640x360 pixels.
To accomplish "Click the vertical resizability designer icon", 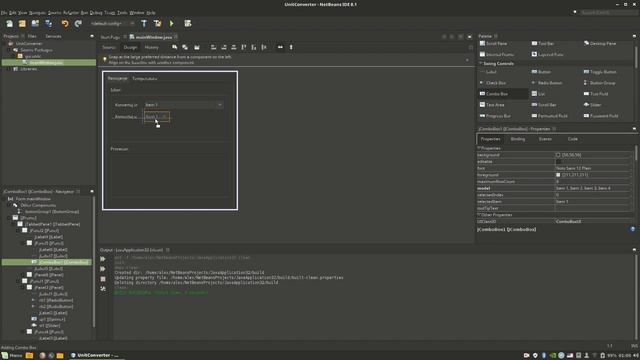I will pyautogui.click(x=291, y=47).
